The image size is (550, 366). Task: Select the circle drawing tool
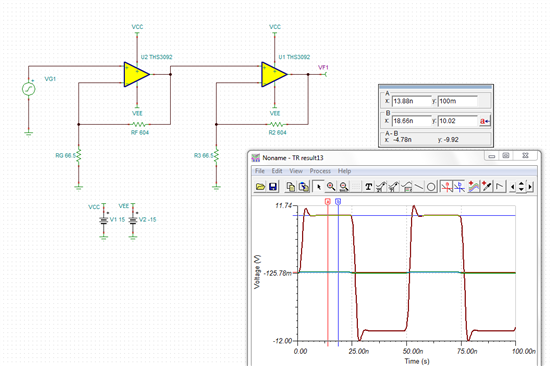coord(431,187)
